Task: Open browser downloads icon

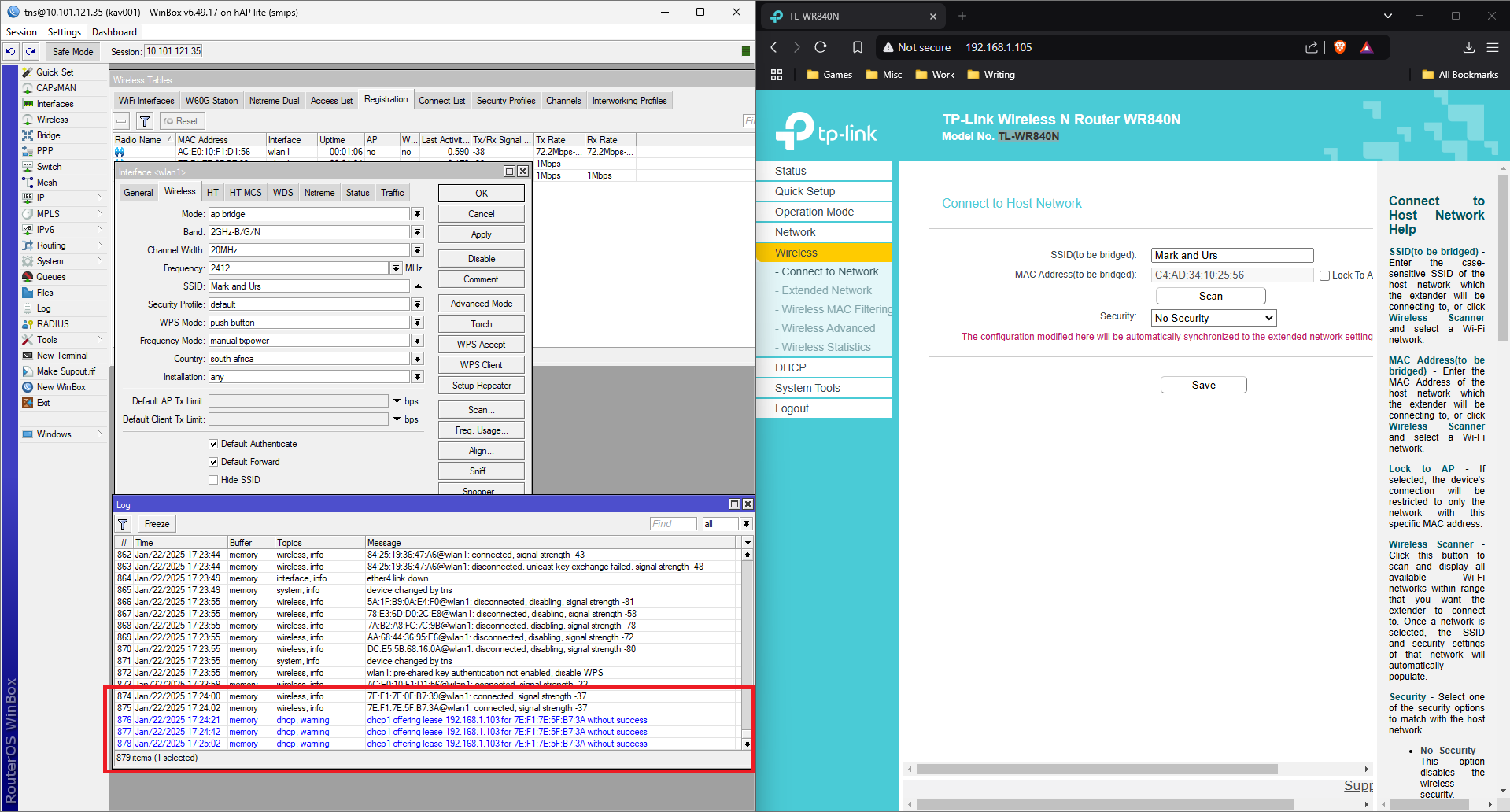Action: 1469,47
